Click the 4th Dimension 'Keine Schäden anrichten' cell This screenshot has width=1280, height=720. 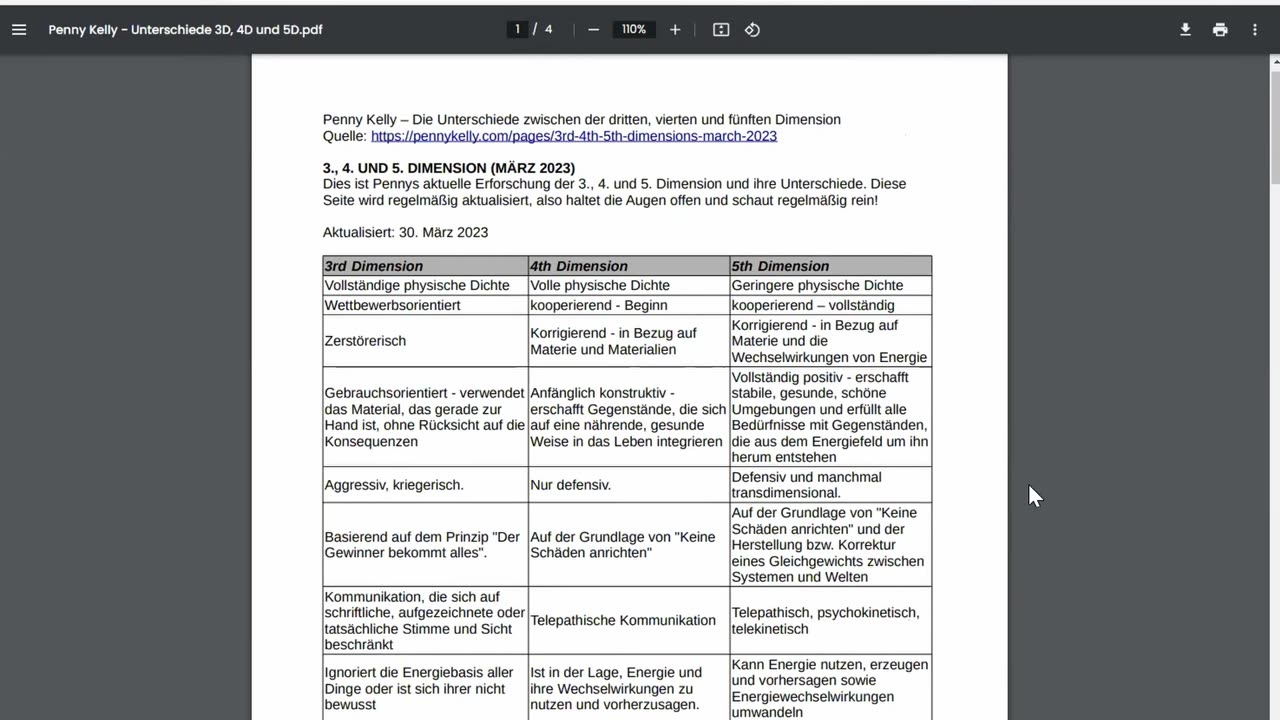[629, 545]
